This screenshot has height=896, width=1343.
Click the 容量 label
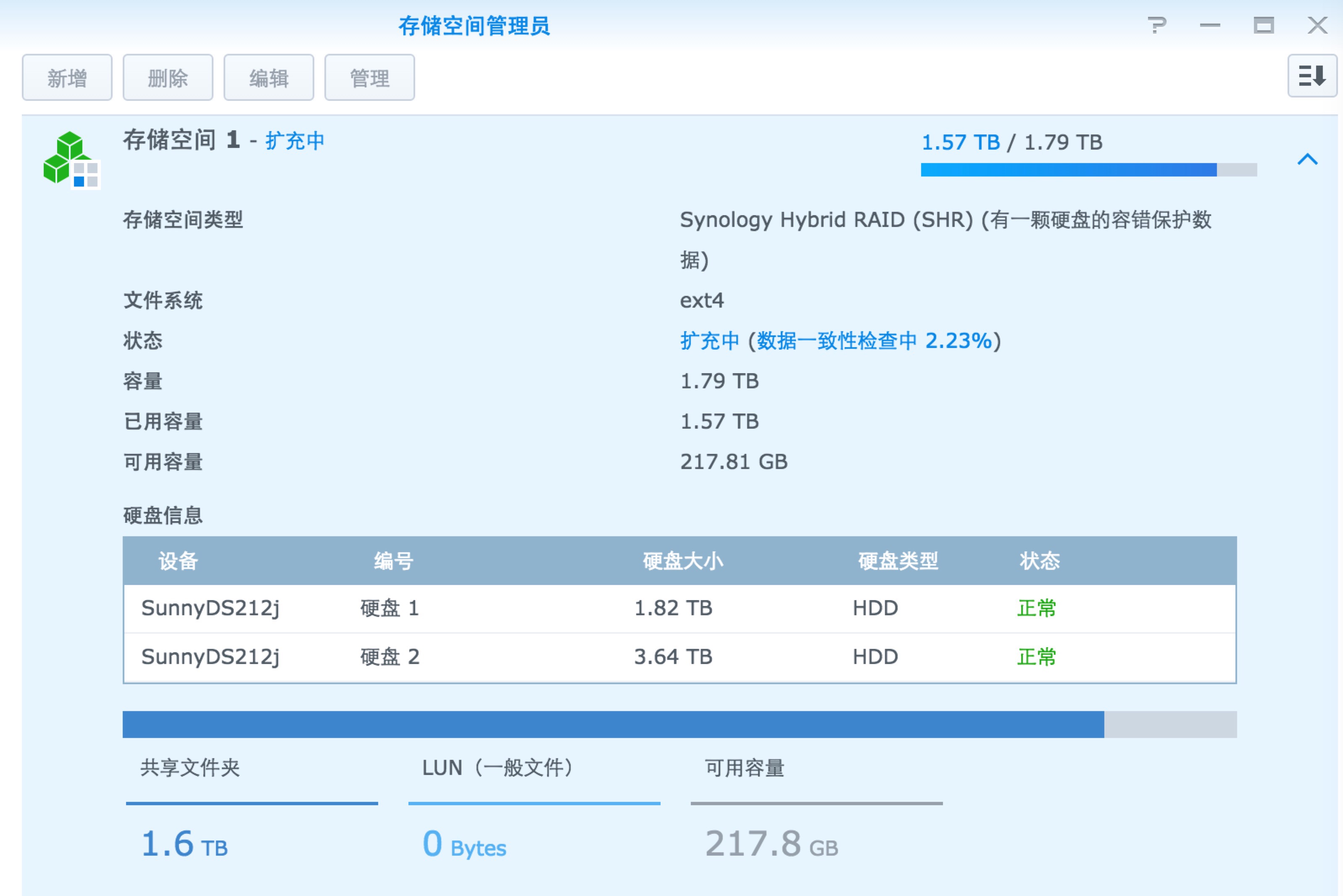coord(143,381)
